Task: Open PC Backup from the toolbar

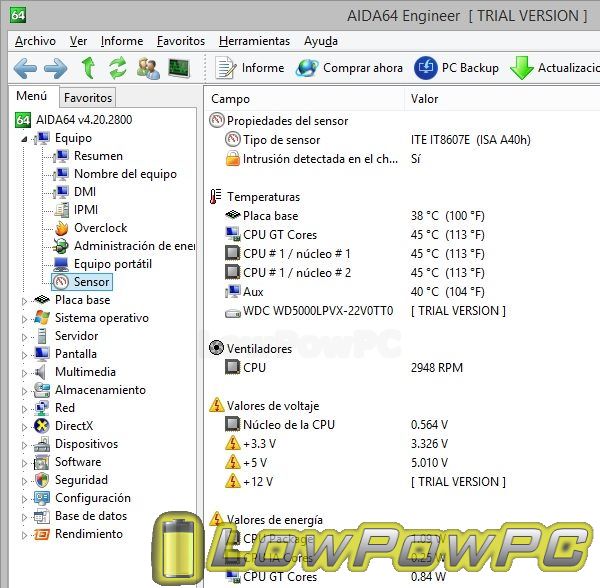Action: (457, 68)
